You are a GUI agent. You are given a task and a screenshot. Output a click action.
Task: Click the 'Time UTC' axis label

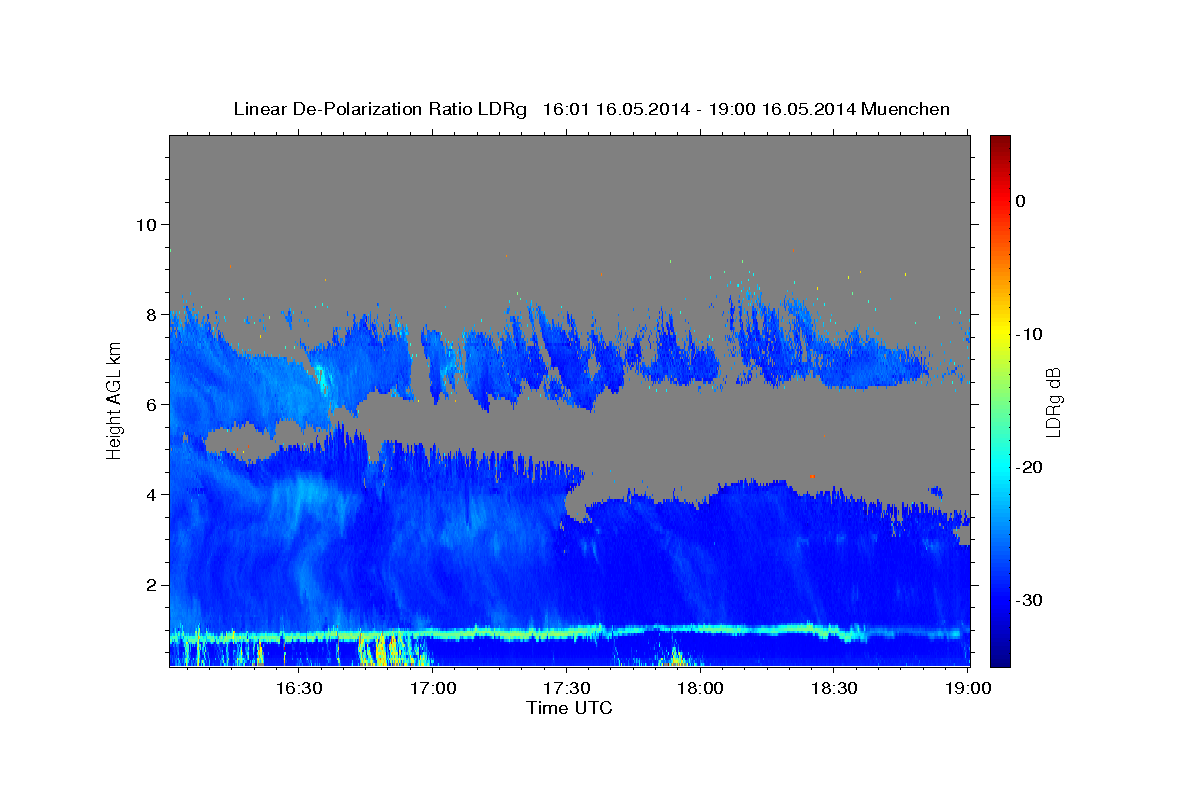click(569, 708)
